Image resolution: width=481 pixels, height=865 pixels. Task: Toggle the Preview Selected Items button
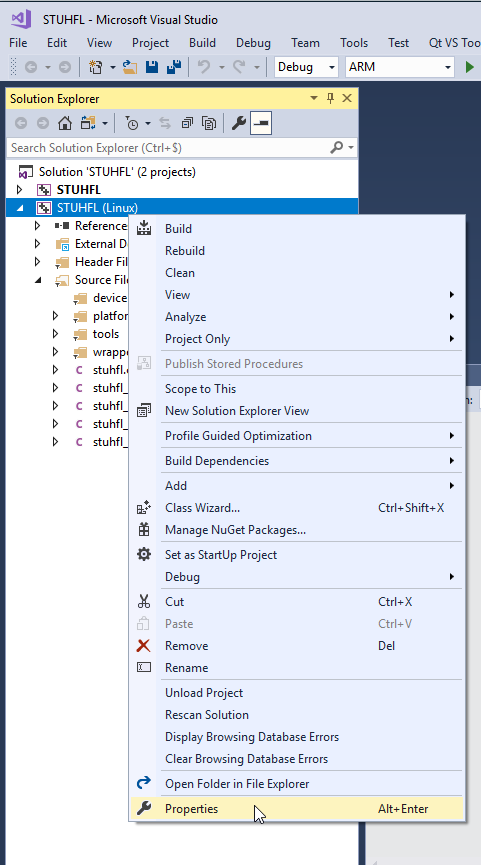point(260,123)
